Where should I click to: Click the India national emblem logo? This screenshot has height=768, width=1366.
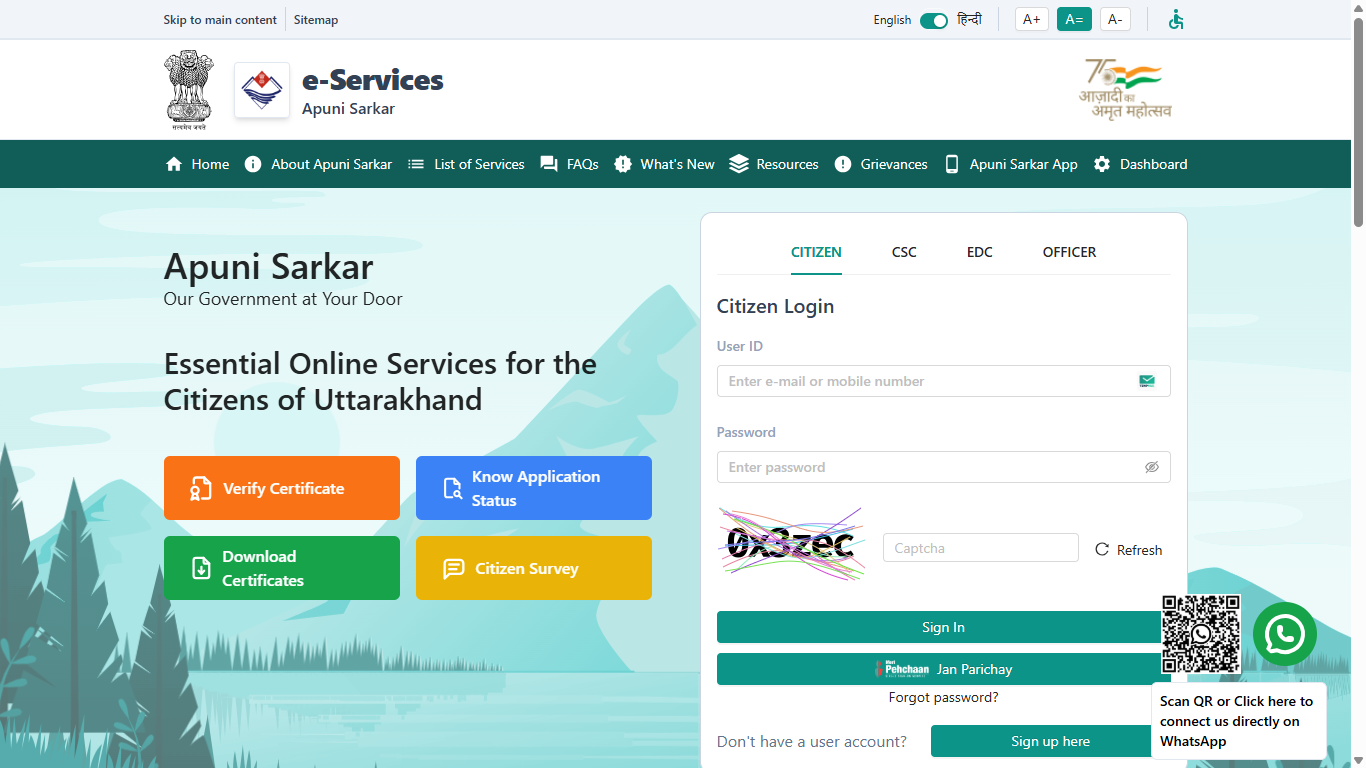[188, 90]
